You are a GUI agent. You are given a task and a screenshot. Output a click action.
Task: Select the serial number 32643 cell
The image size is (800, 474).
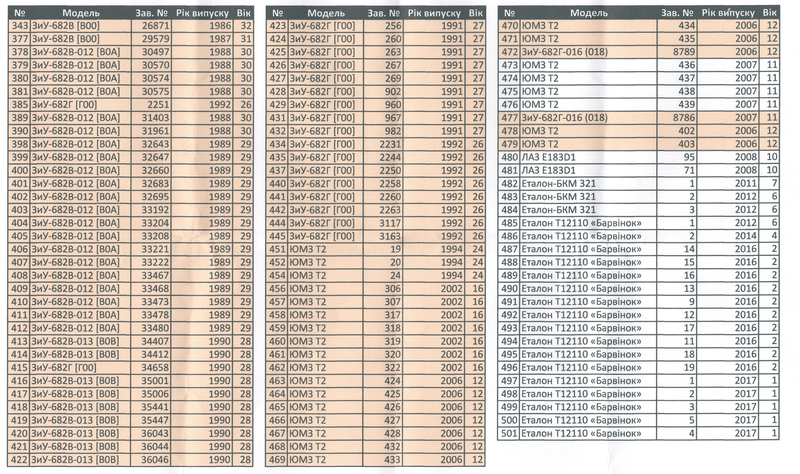coord(152,144)
